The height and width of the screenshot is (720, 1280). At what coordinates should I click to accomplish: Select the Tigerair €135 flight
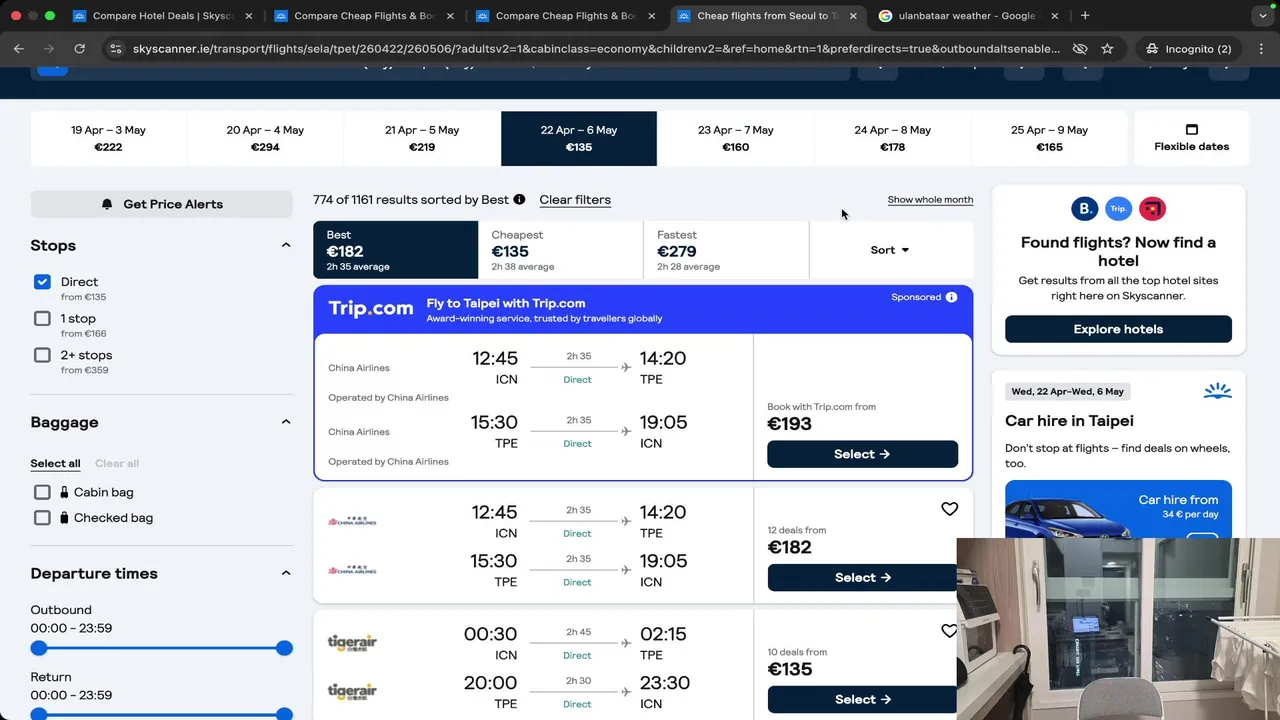coord(862,700)
